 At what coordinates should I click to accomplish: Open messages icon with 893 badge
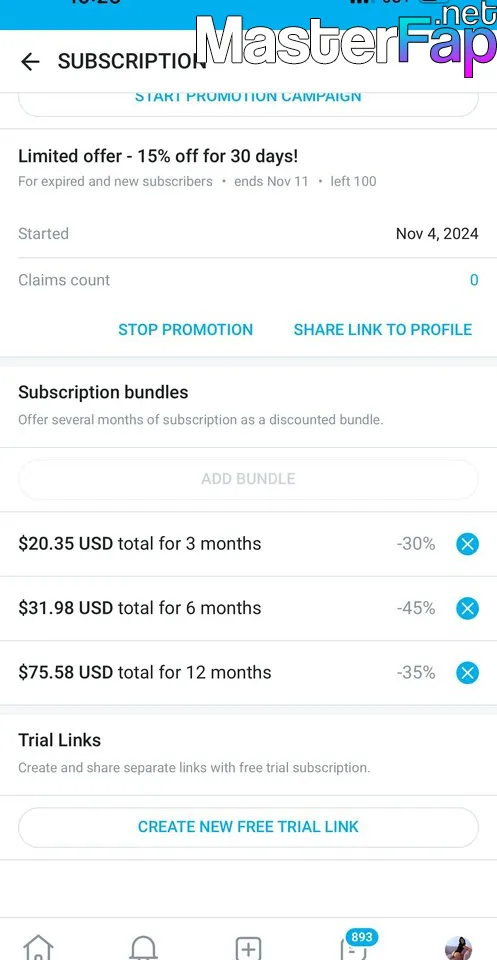click(x=355, y=947)
